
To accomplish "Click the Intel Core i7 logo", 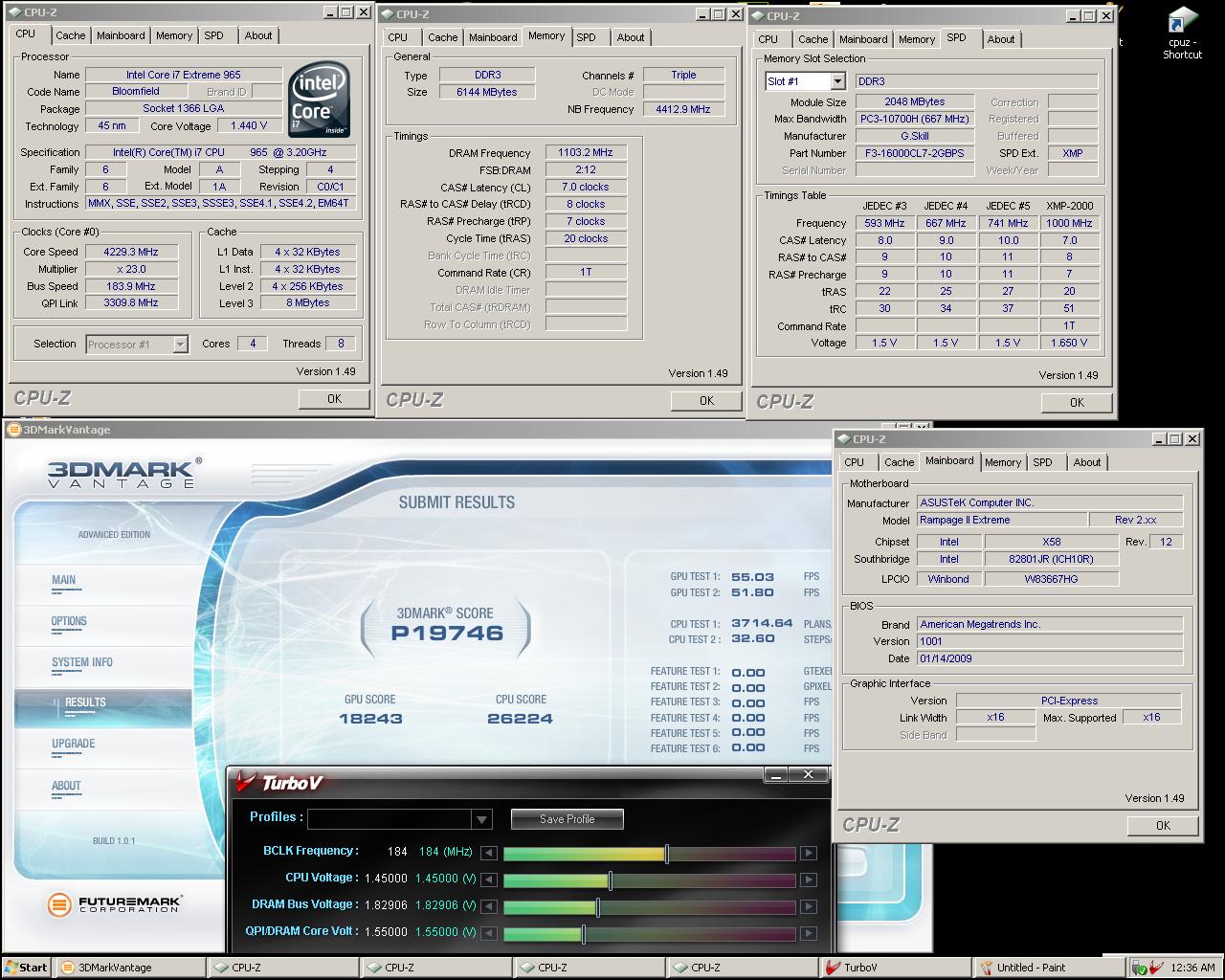I will click(320, 101).
